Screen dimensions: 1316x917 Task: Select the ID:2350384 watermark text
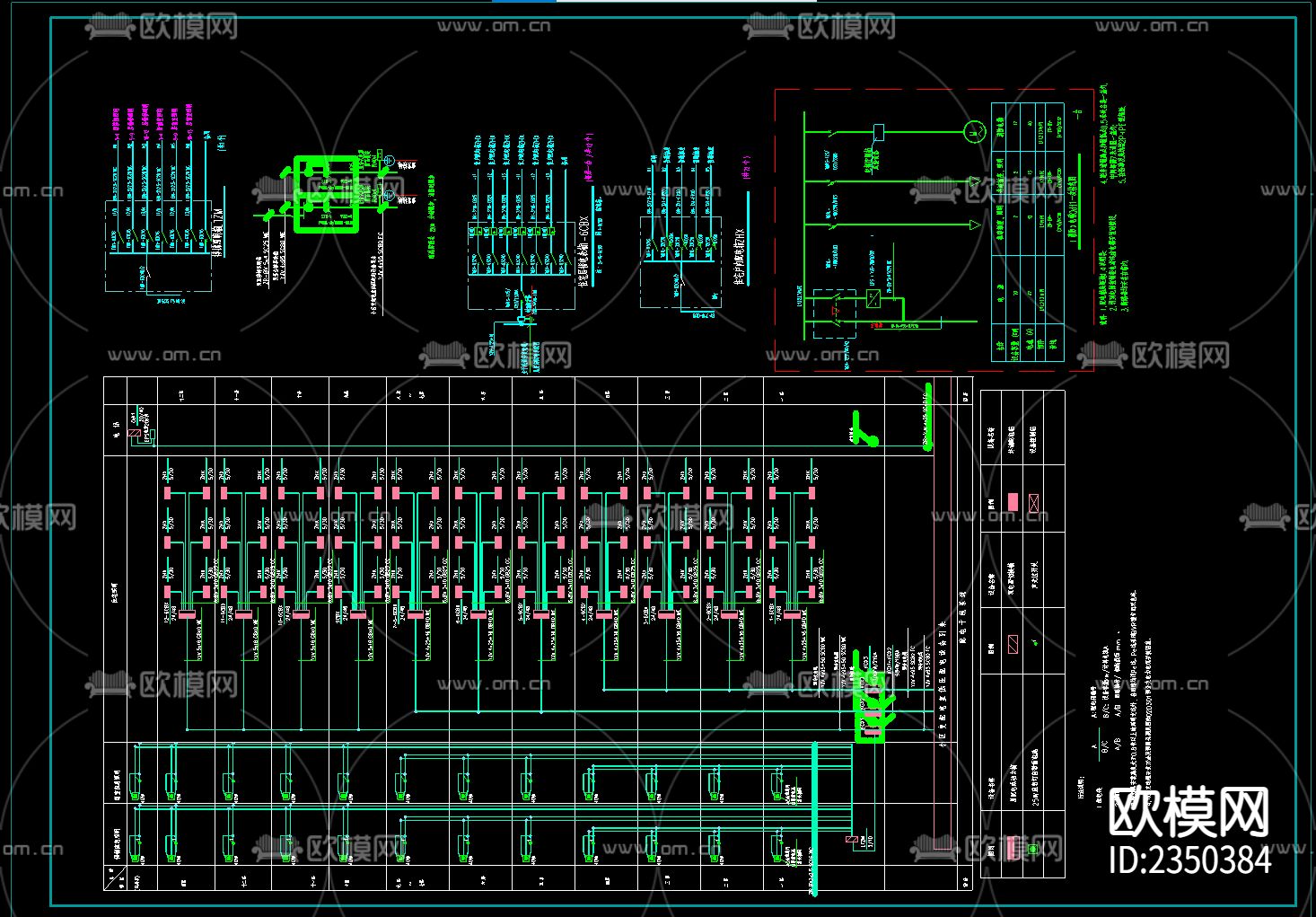pos(1190,860)
